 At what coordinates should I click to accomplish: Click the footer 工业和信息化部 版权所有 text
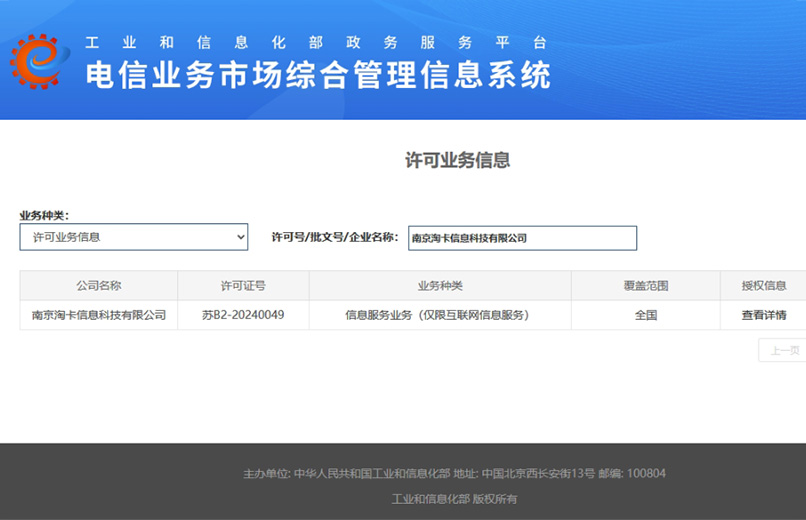click(x=454, y=499)
